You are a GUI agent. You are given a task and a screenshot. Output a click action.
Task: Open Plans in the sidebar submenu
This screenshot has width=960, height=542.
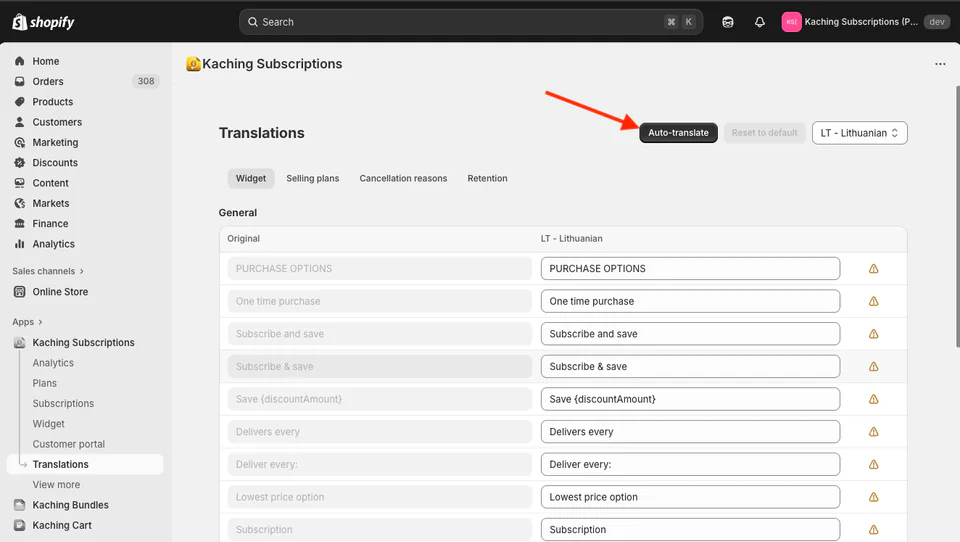45,383
